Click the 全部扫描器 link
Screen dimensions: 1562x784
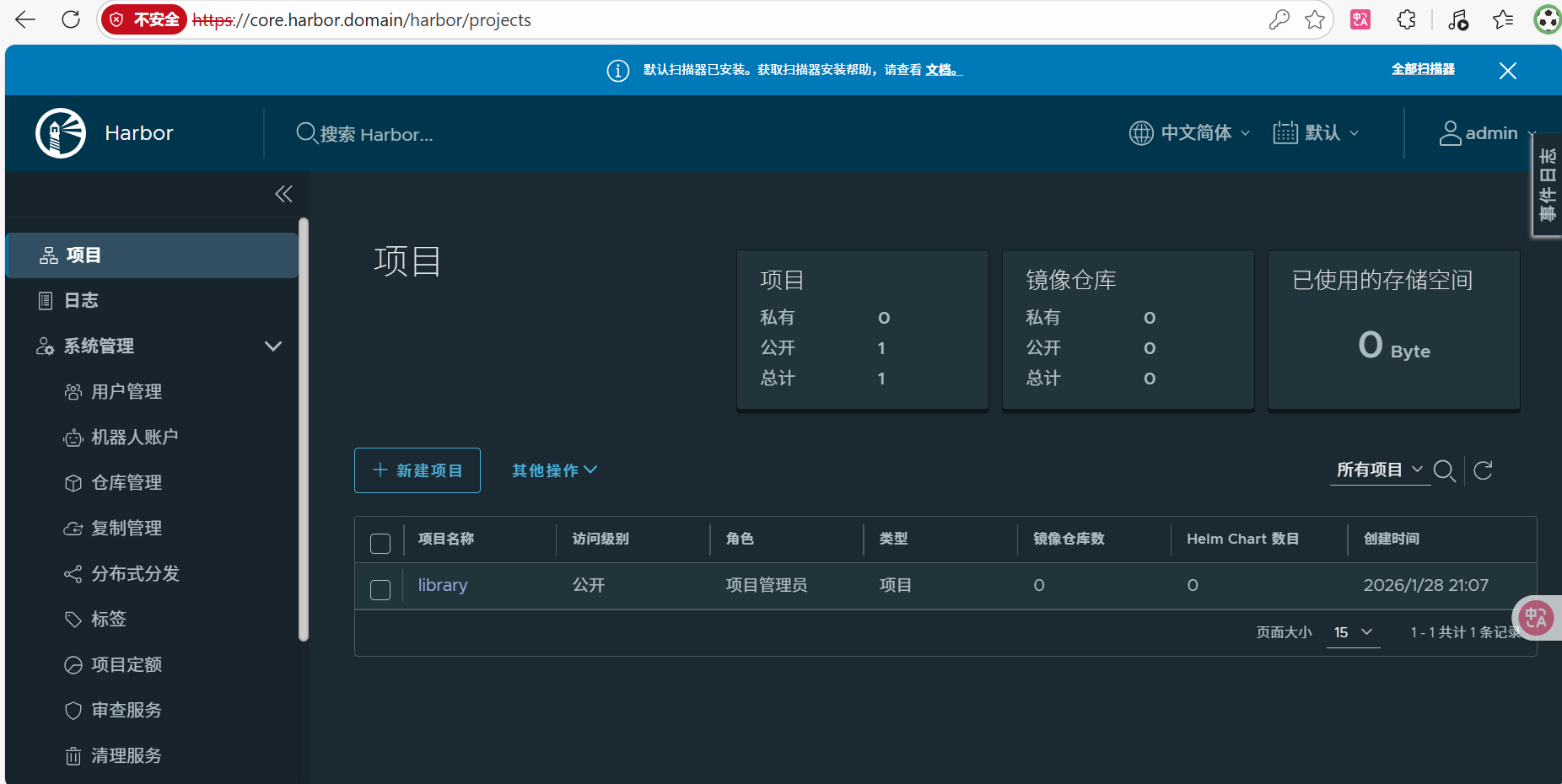1423,69
